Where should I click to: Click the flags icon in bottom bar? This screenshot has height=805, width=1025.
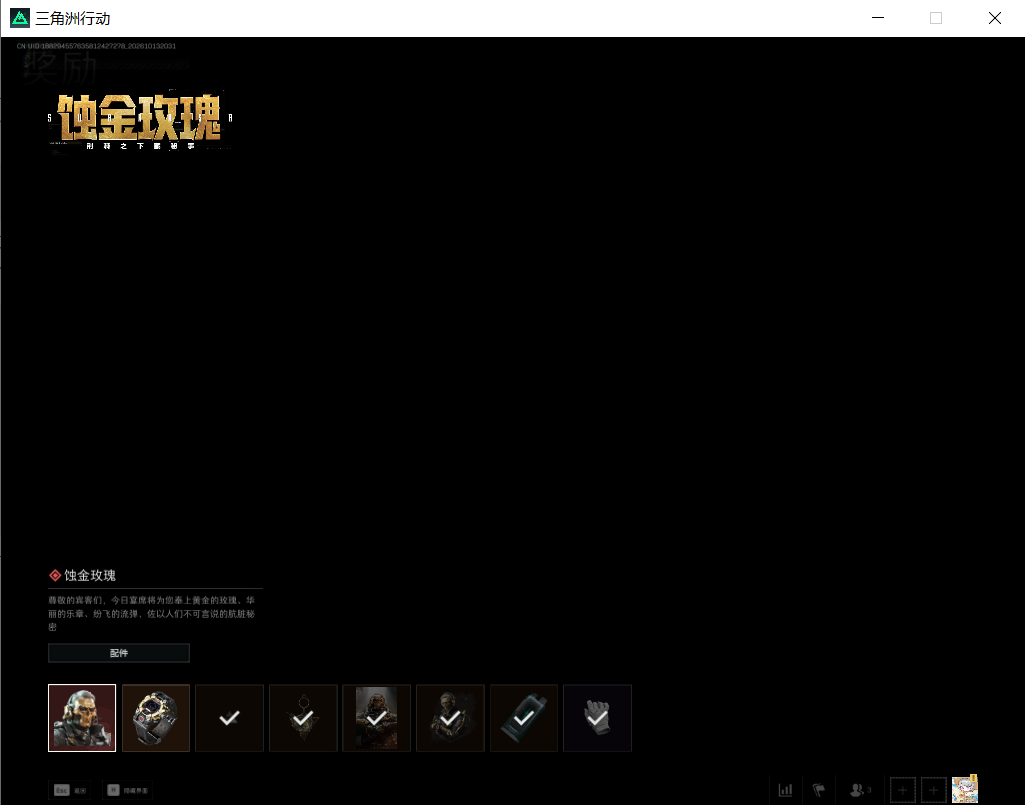click(818, 790)
